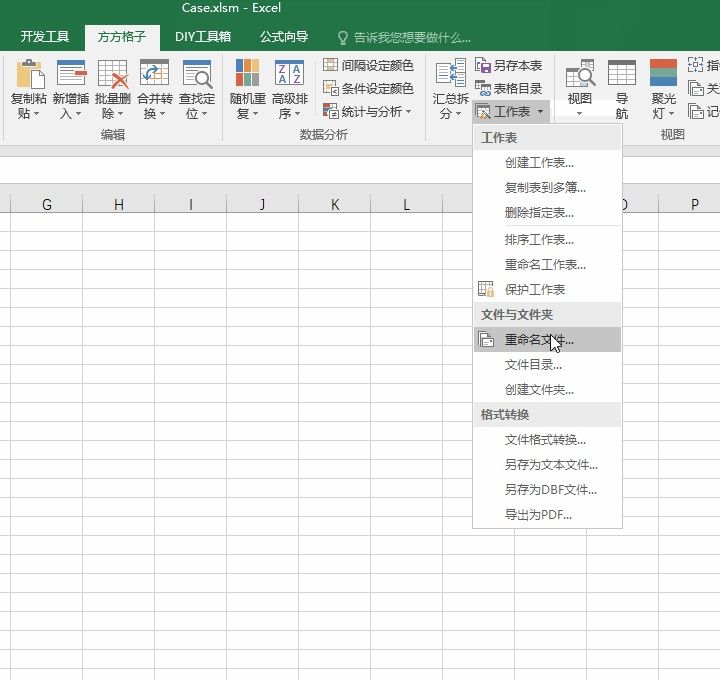Click the 告诉我您想要做什么 search box
Screen dimensions: 720x680
404,38
